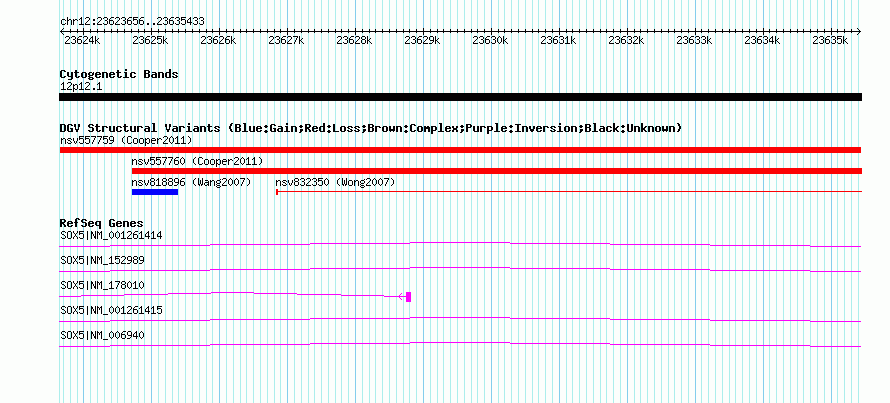Click the Cytogenetic Bands track heading
This screenshot has height=403, width=890.
tap(119, 74)
